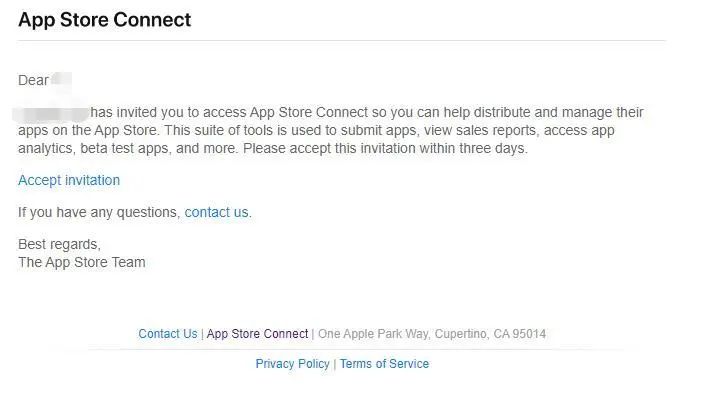Click the App Store Connect page heading

[104, 20]
